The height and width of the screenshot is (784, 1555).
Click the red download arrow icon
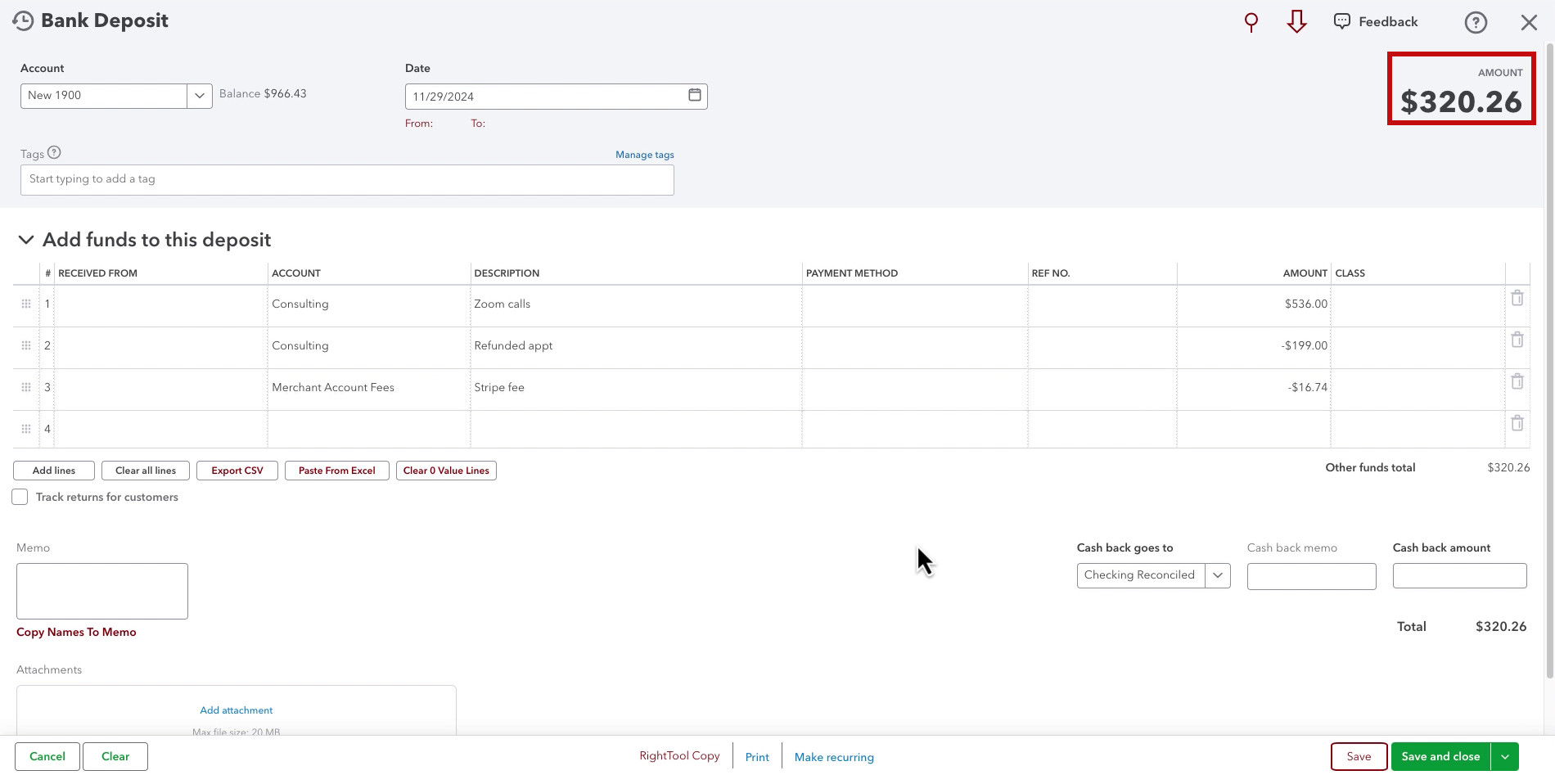(x=1296, y=22)
